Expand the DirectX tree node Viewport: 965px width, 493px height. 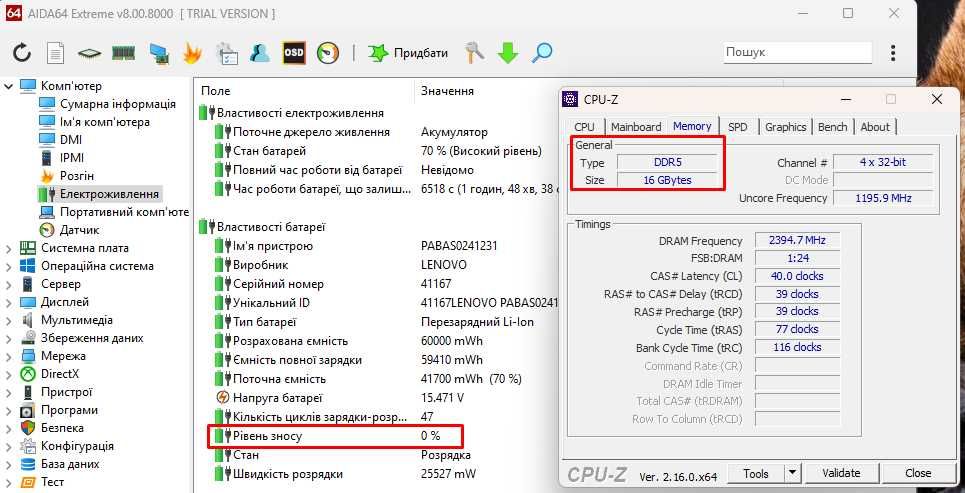click(x=9, y=374)
